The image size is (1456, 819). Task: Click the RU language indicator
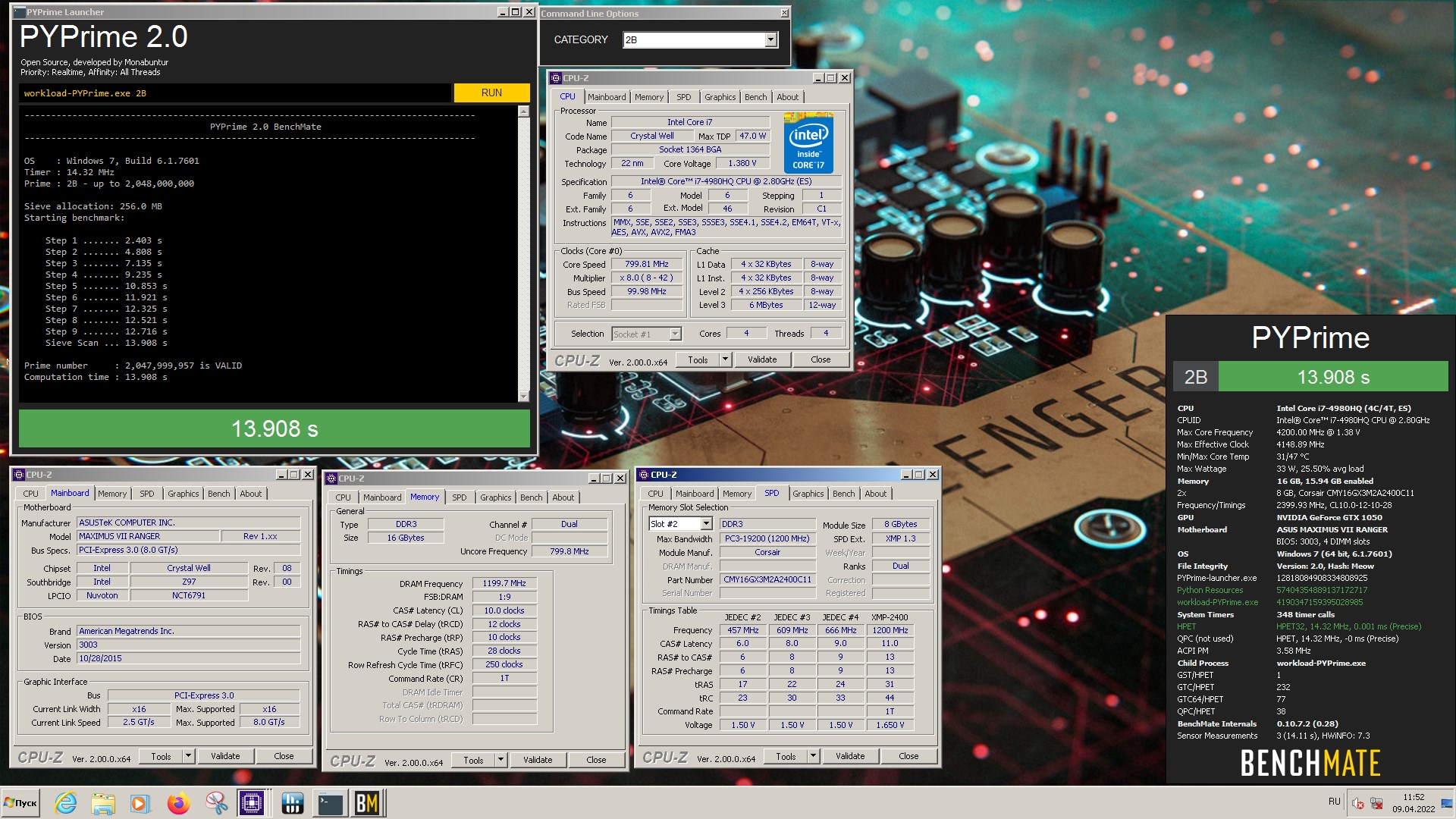pyautogui.click(x=1335, y=802)
